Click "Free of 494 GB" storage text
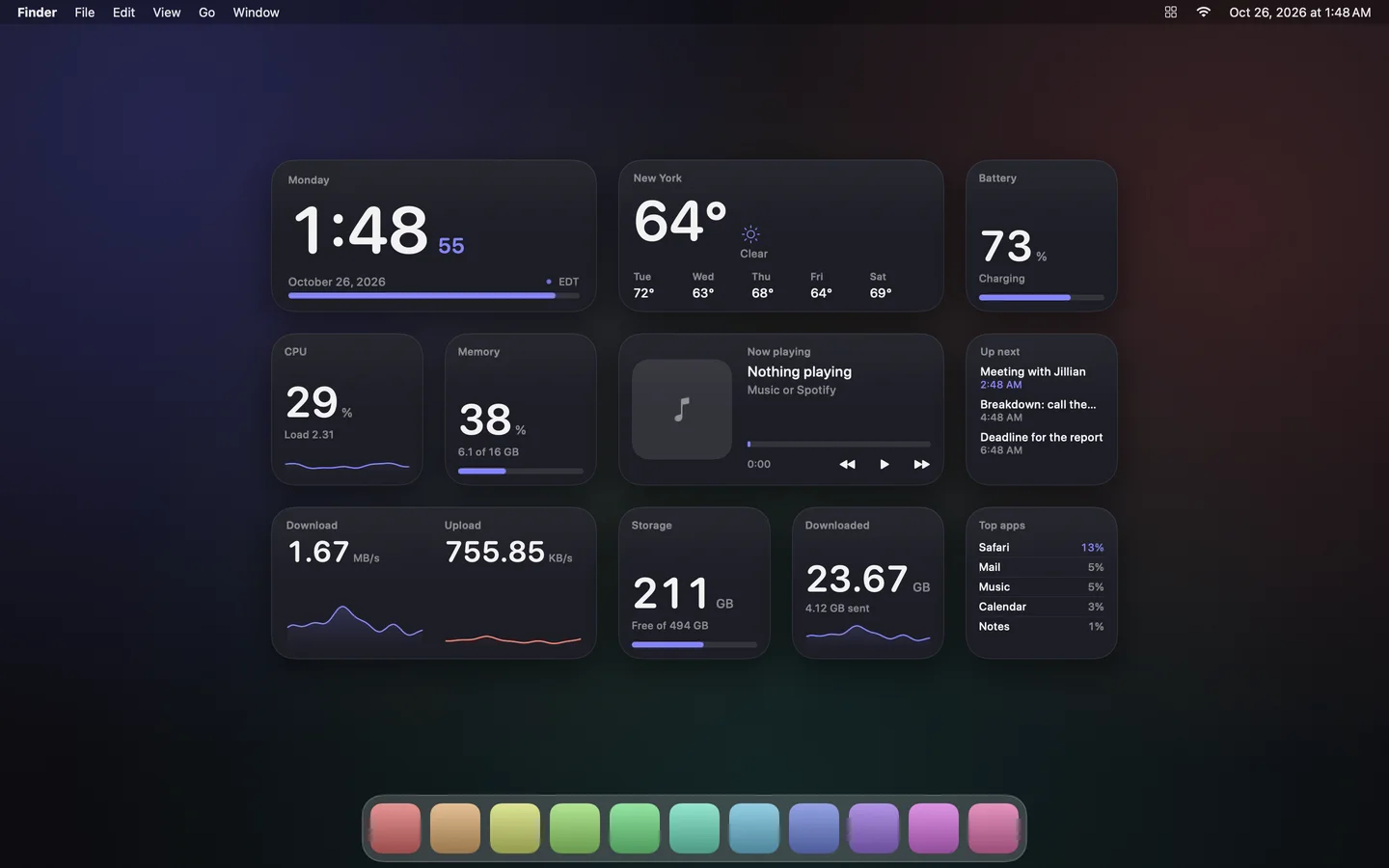Viewport: 1389px width, 868px height. point(670,626)
